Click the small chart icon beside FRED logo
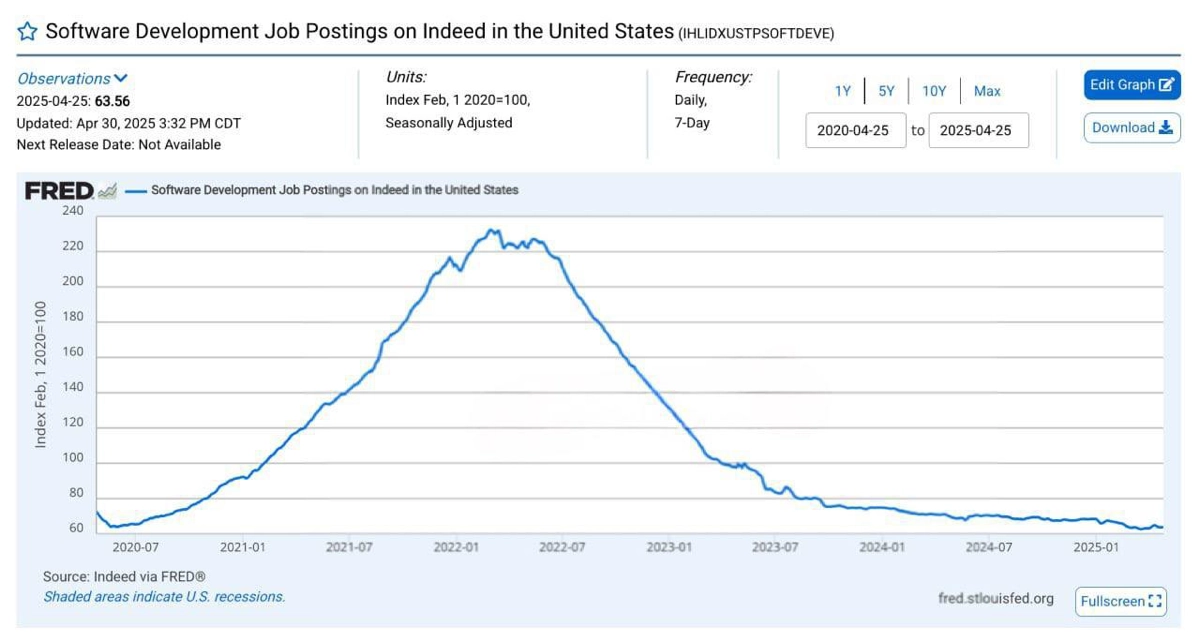Viewport: 1200px width, 642px height. click(x=107, y=190)
